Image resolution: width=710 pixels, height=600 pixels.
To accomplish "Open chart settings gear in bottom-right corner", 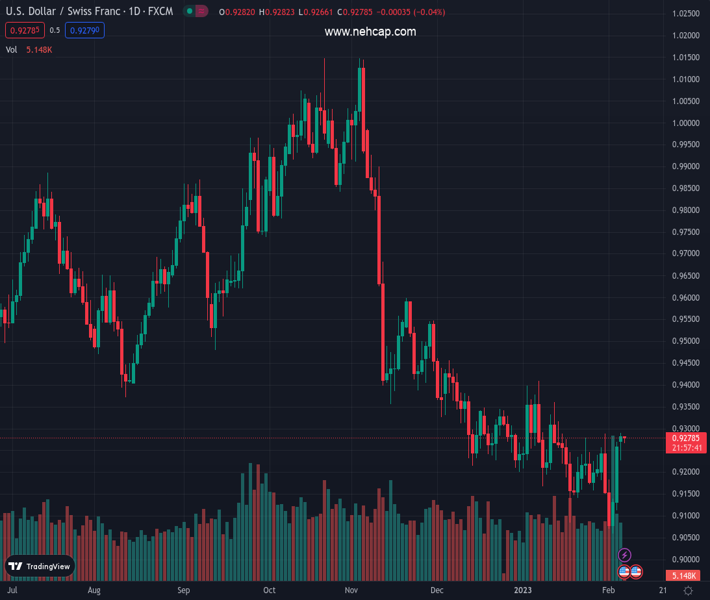I will [x=688, y=591].
